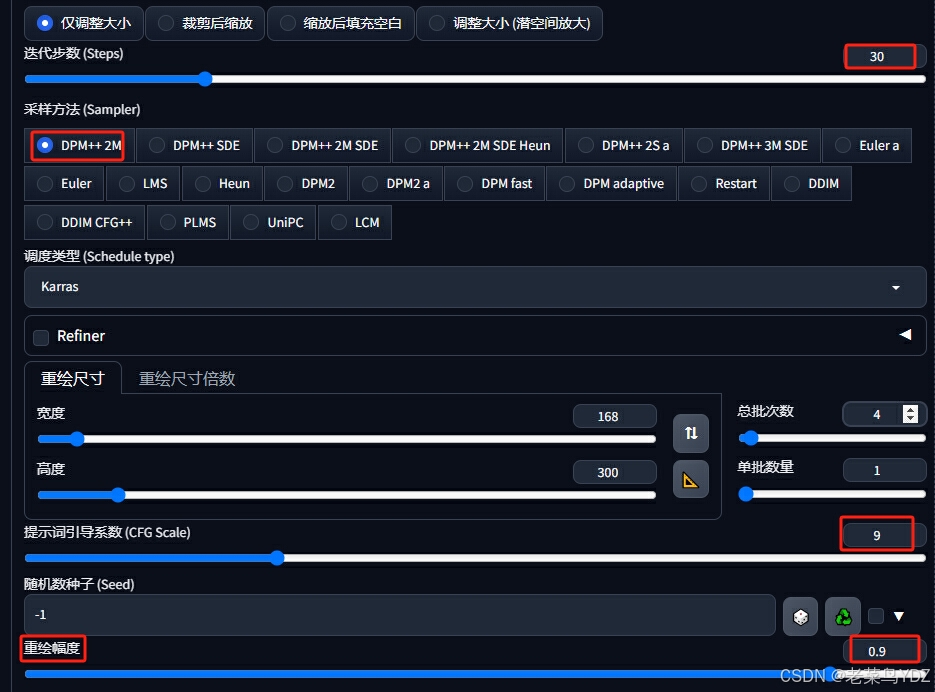The image size is (935, 692).
Task: Click the triangle ruler aspect ratio icon
Action: click(x=691, y=479)
